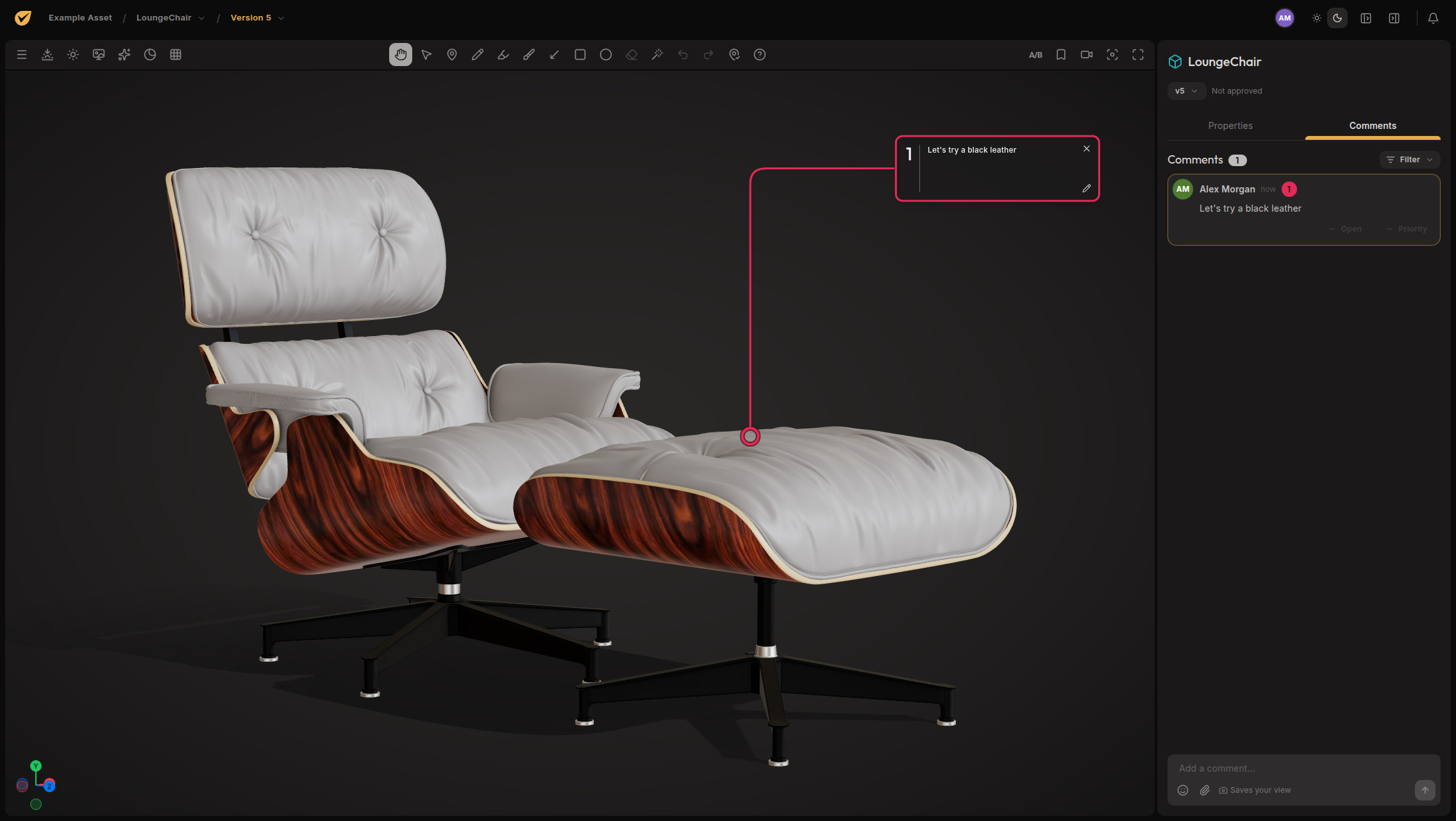This screenshot has width=1456, height=821.
Task: Switch to the Properties tab
Action: click(x=1230, y=126)
